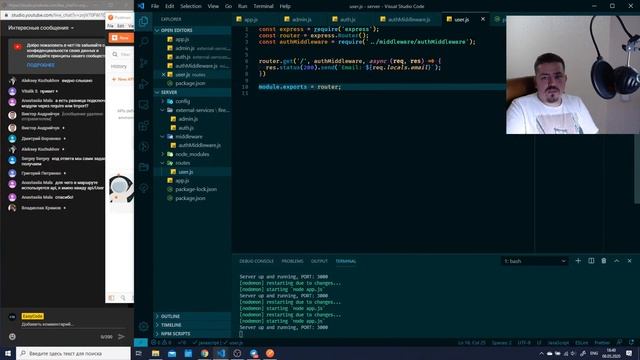Open authMiddleware.js under middleware folder
The image size is (640, 360).
(x=199, y=145)
